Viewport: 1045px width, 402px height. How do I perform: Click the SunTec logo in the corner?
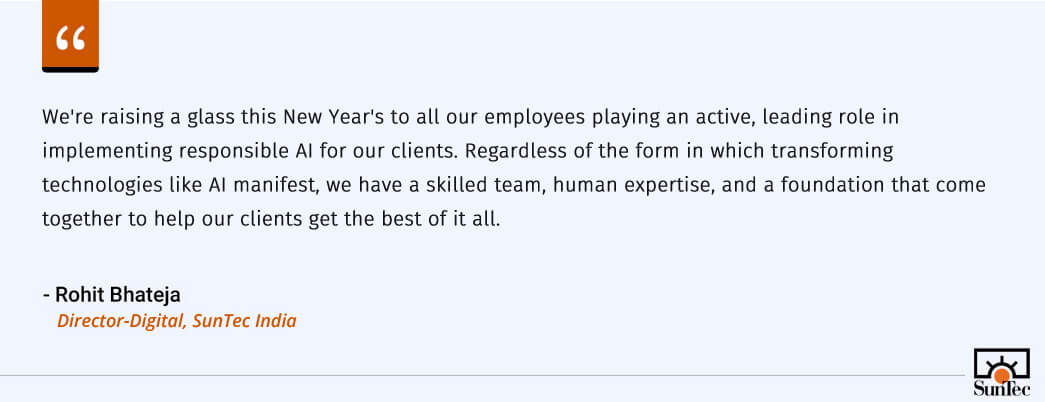pyautogui.click(x=1000, y=372)
